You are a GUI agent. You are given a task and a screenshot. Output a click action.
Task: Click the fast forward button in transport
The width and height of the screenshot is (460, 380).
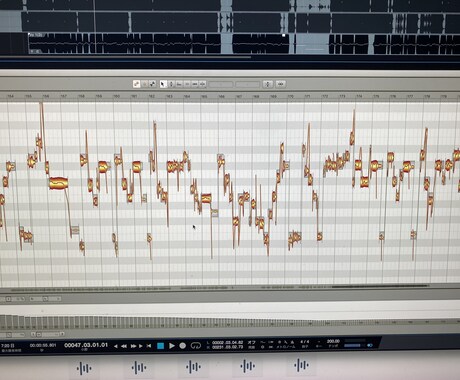tap(133, 346)
